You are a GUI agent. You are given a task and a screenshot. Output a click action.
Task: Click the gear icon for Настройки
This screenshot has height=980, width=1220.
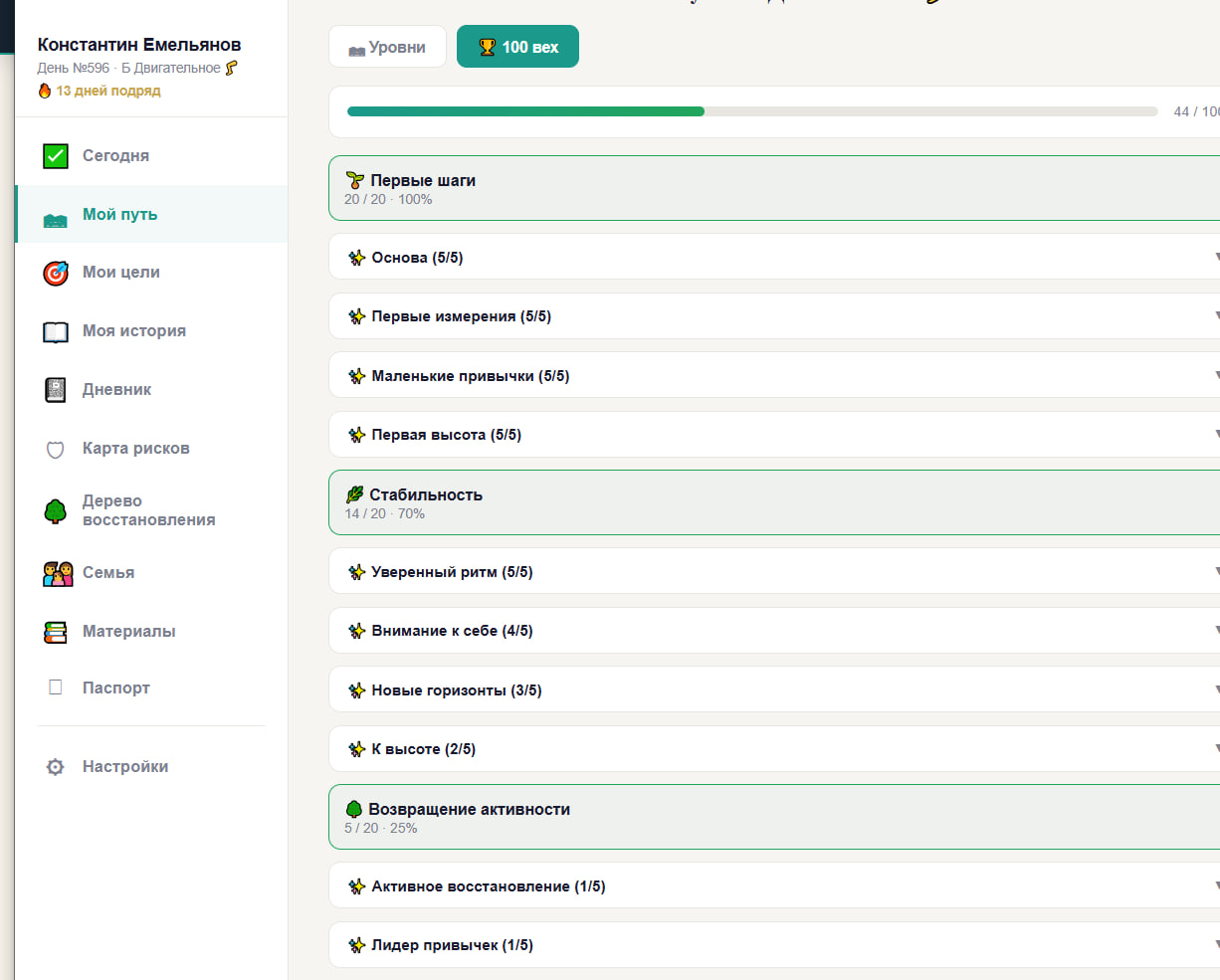click(56, 767)
